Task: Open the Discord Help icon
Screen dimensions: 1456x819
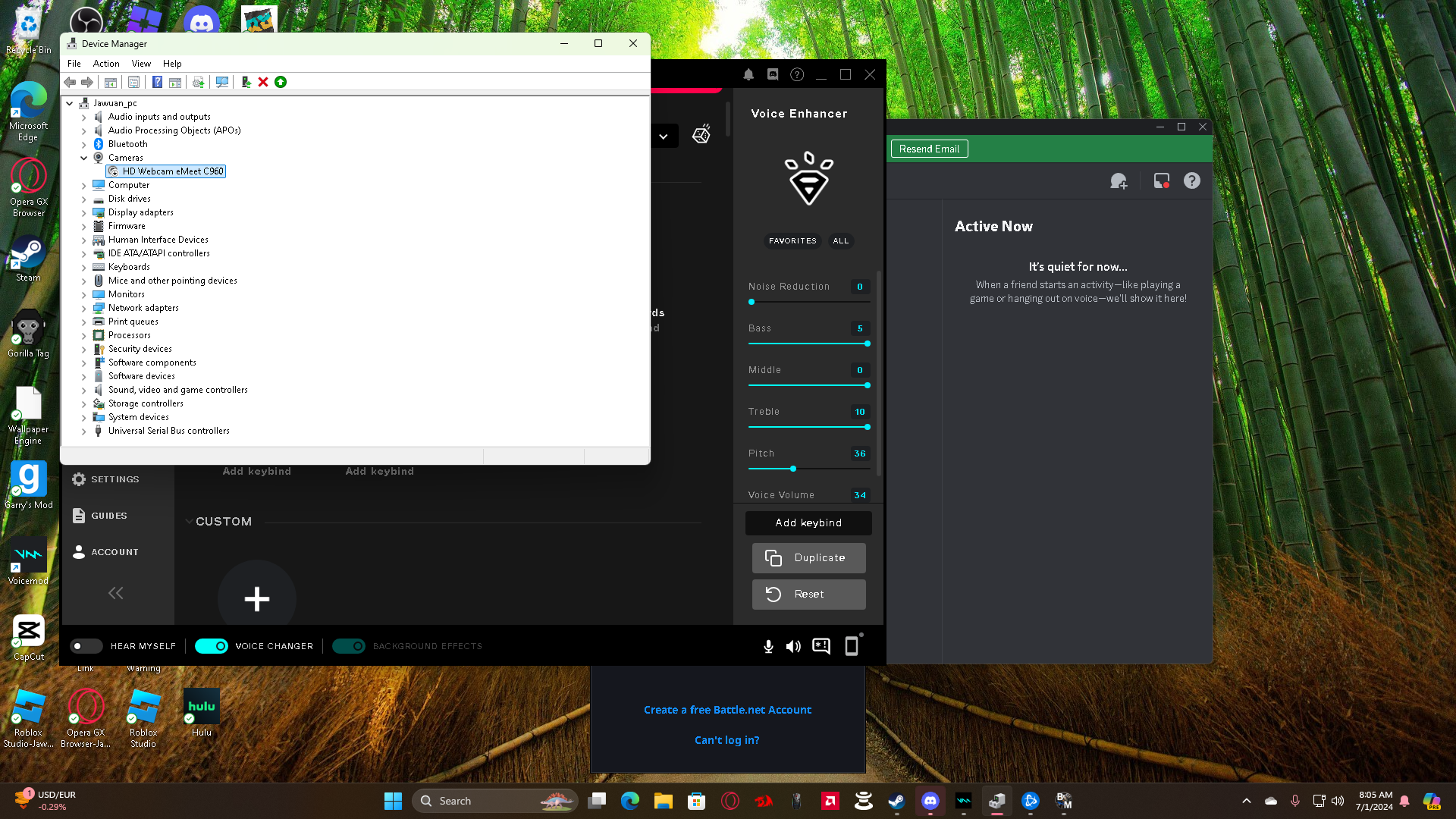Action: tap(1192, 180)
